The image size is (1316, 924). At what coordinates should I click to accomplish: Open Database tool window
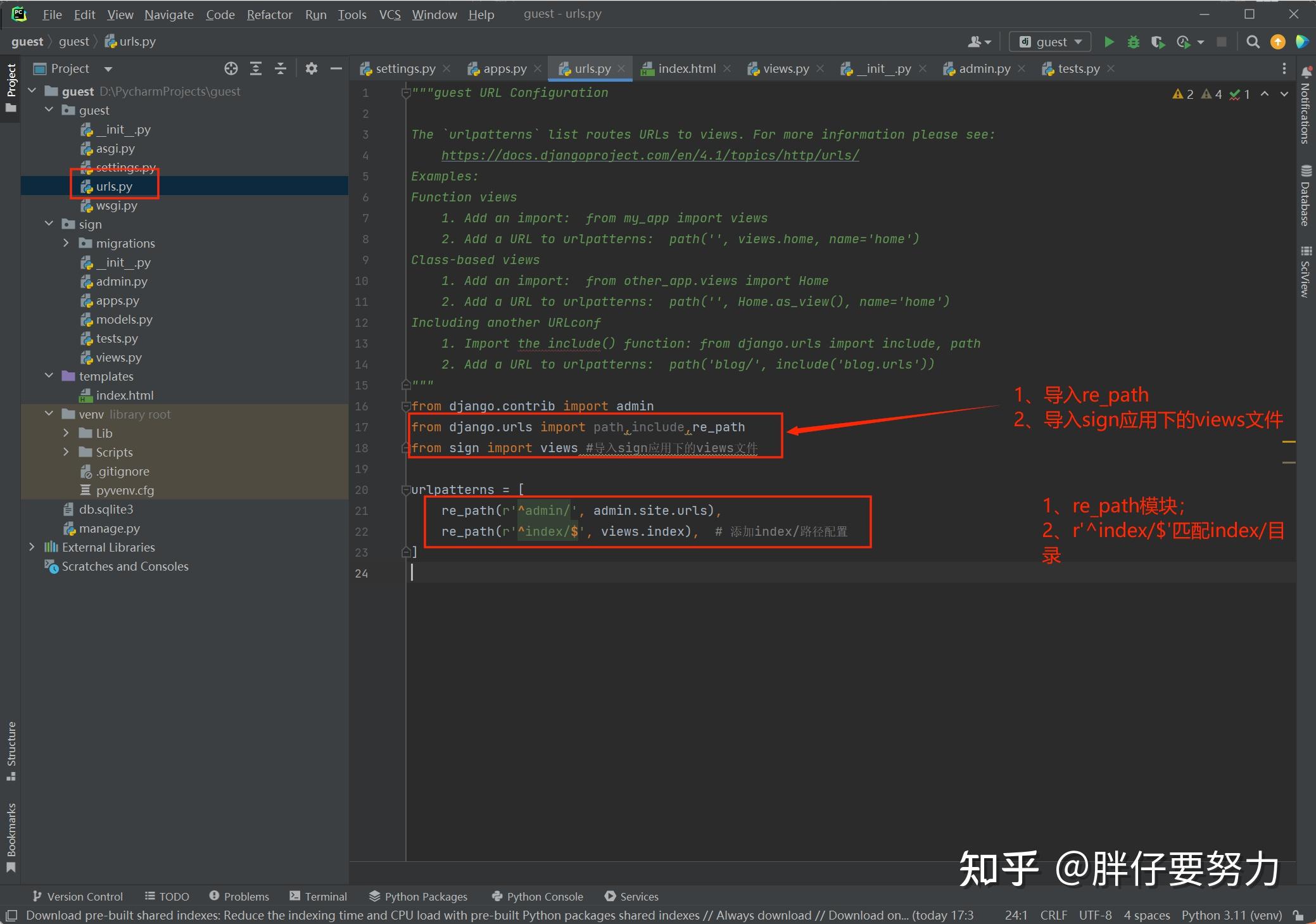[1306, 195]
